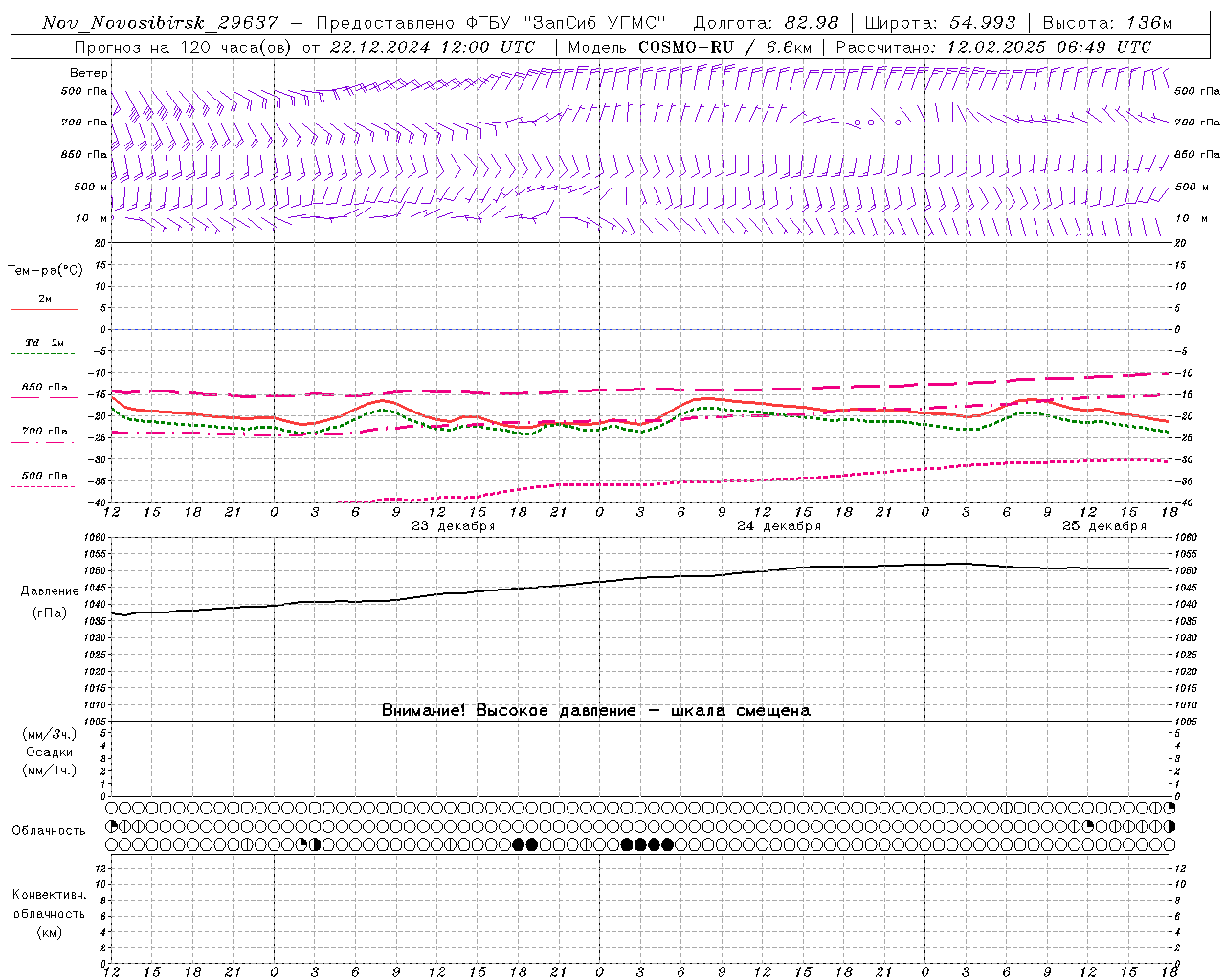The width and height of the screenshot is (1225, 980).
Task: Click first filled cloud circle at 18h 23 декабря
Action: tap(519, 844)
